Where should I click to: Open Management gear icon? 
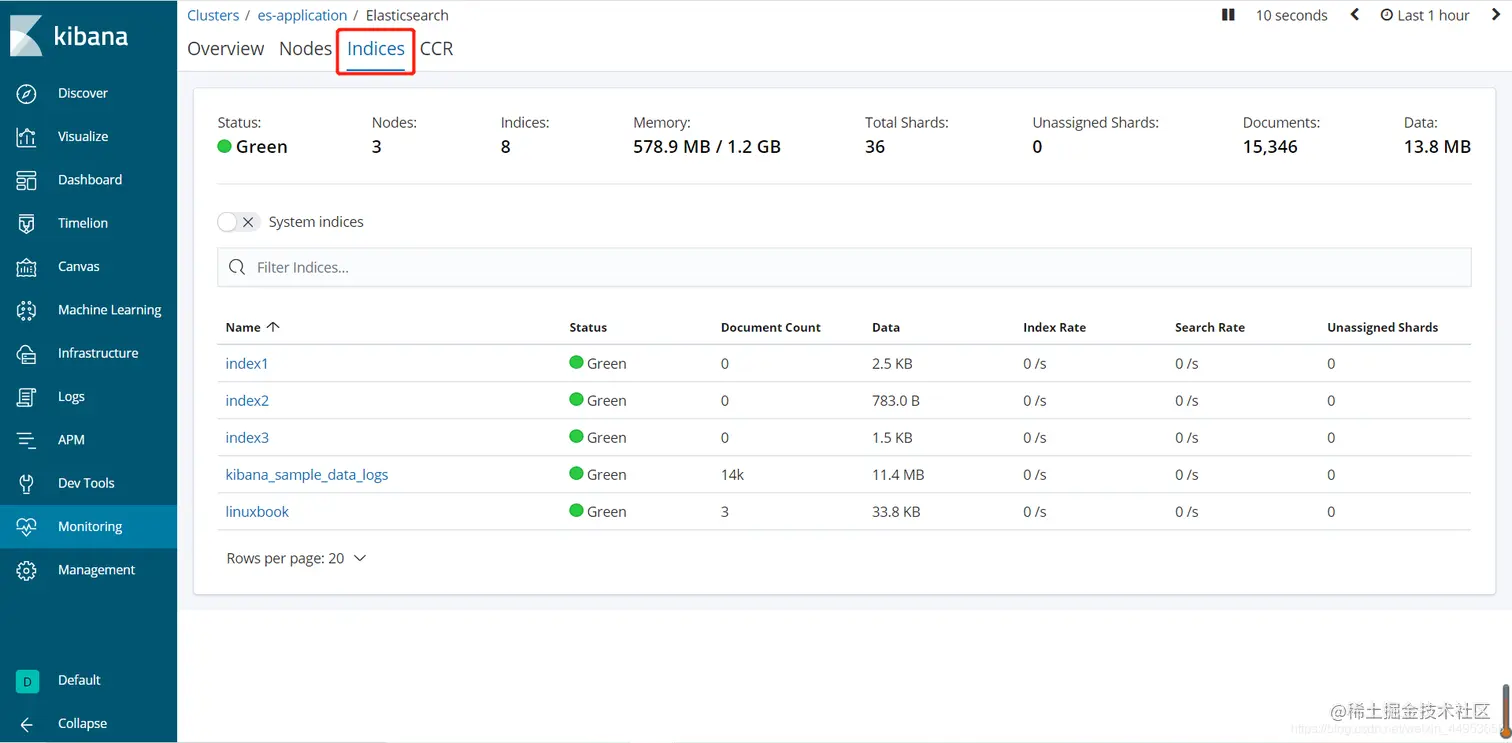point(27,570)
